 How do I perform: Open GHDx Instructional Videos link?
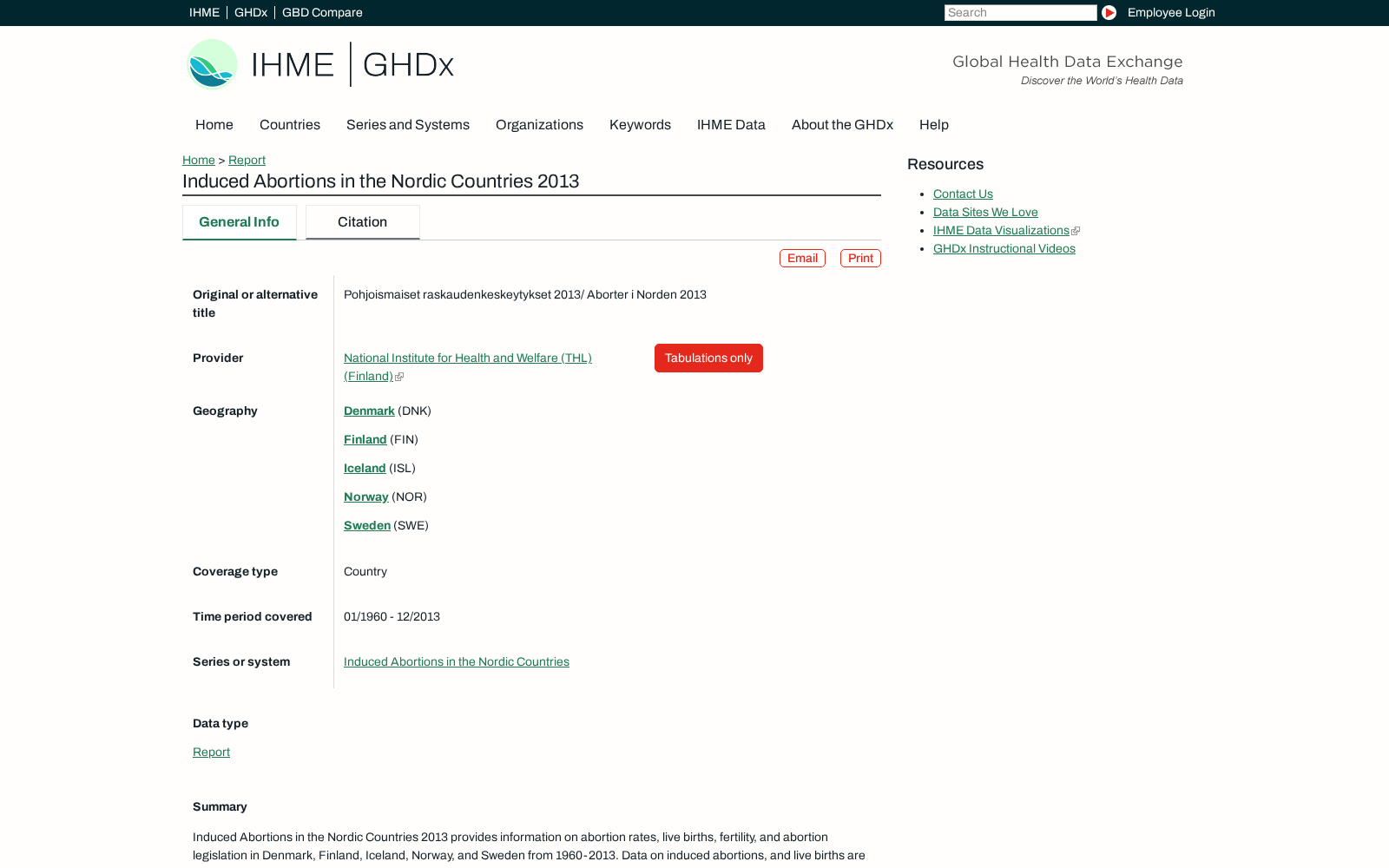(1004, 249)
